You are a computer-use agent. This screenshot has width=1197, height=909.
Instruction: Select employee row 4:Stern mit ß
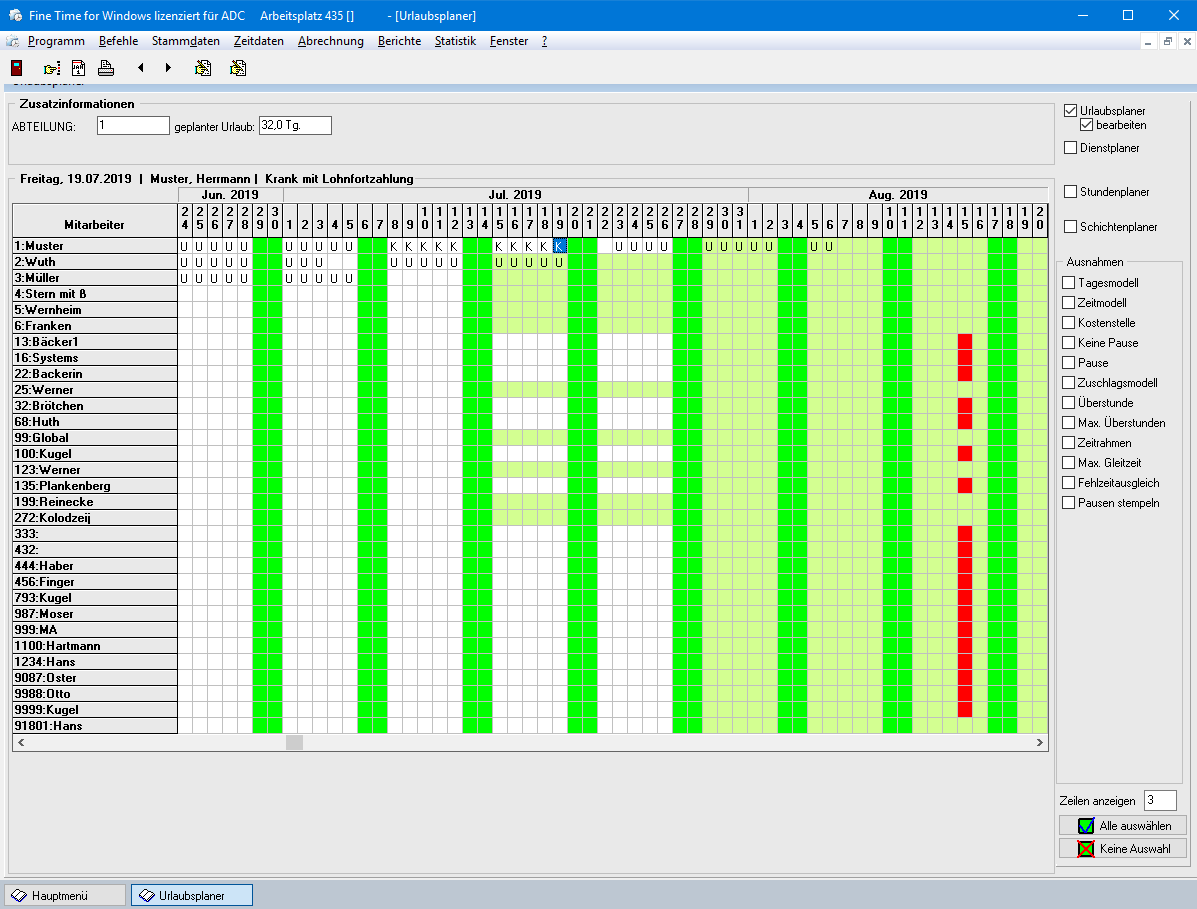click(95, 294)
